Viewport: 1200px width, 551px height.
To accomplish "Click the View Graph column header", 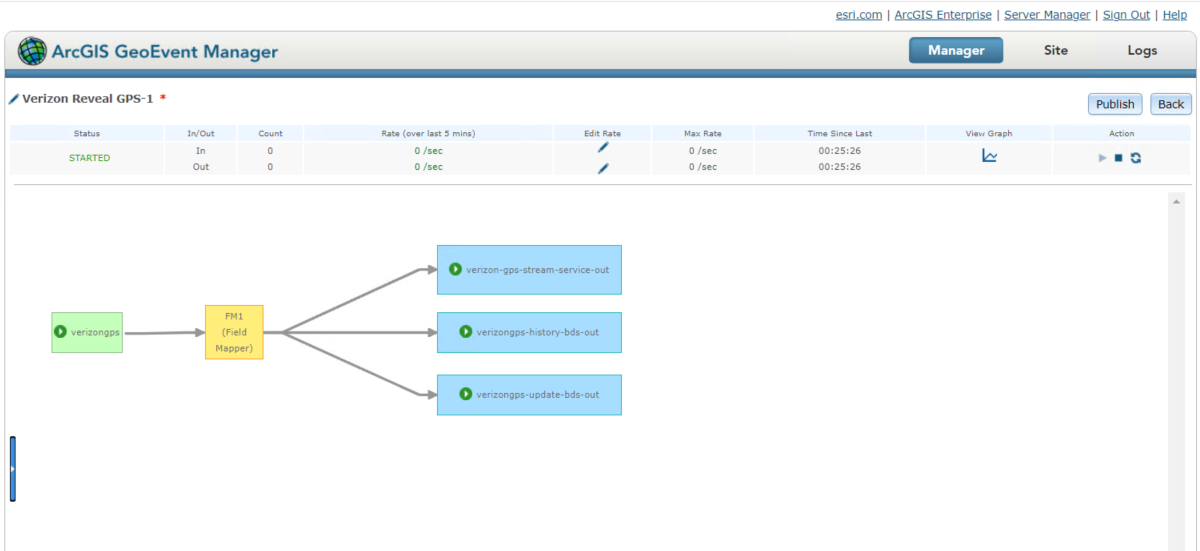I will point(989,133).
